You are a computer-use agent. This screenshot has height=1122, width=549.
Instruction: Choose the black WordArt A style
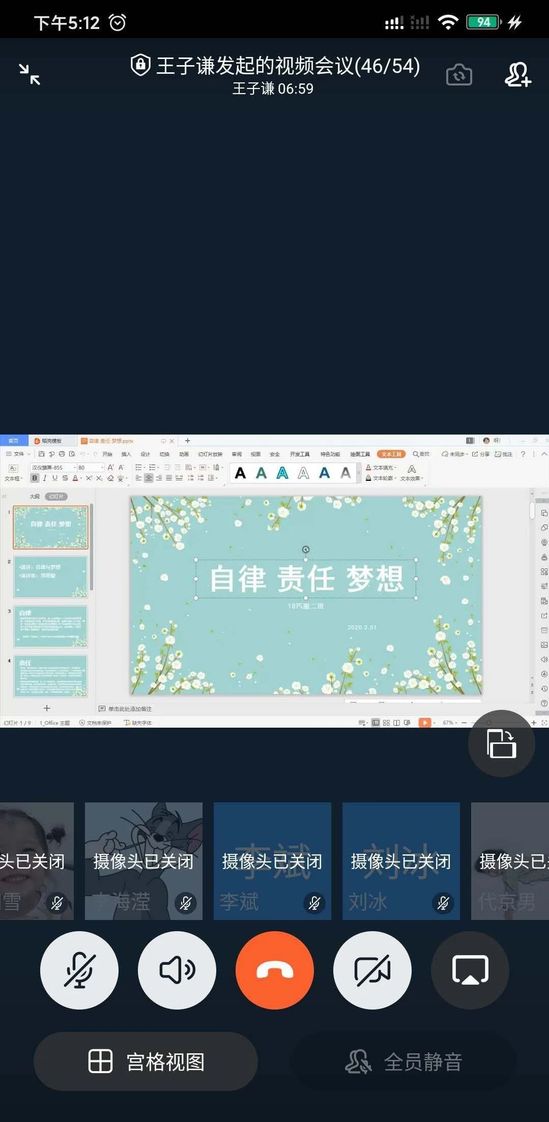(241, 472)
